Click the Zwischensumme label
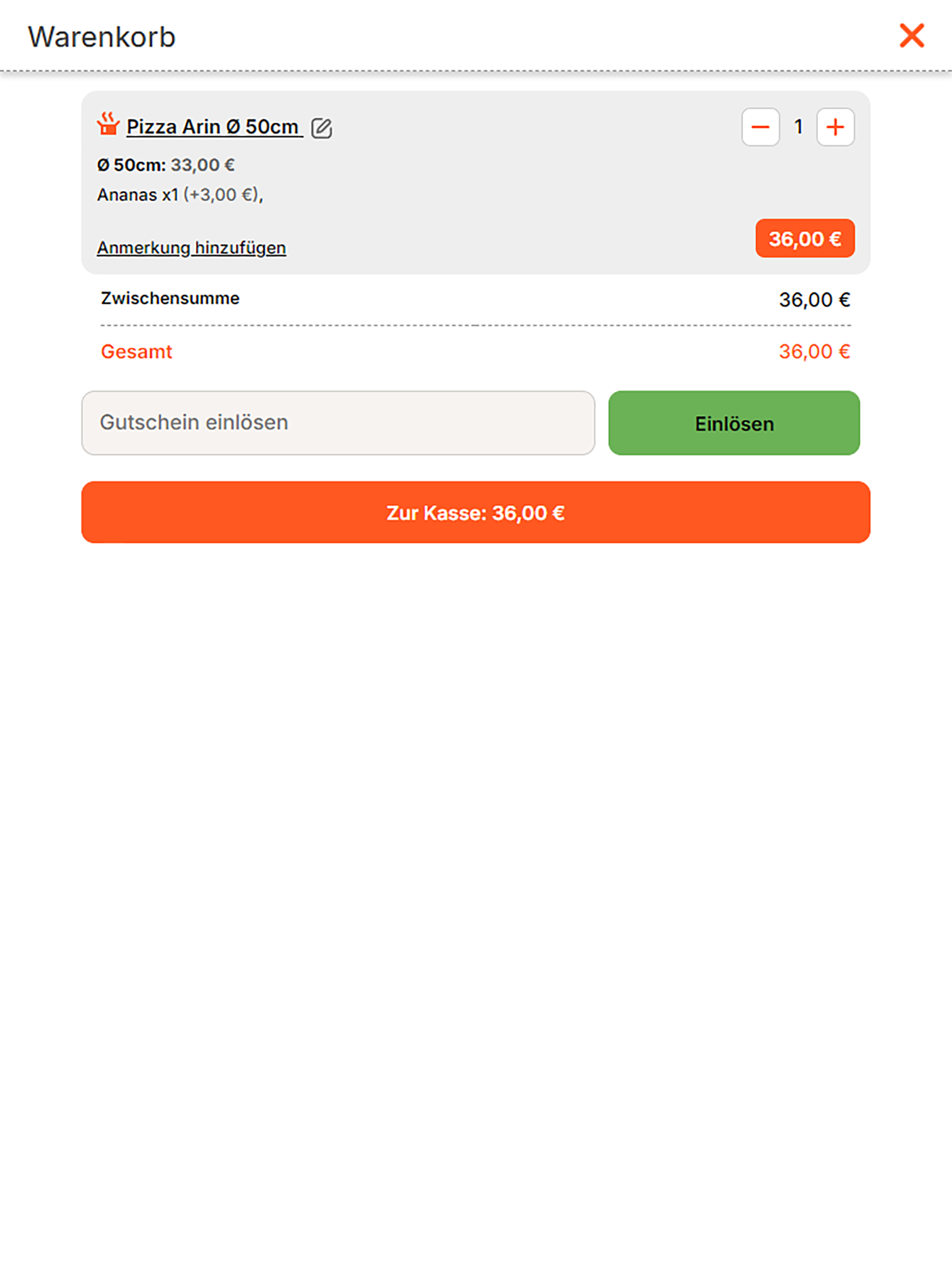 click(171, 298)
